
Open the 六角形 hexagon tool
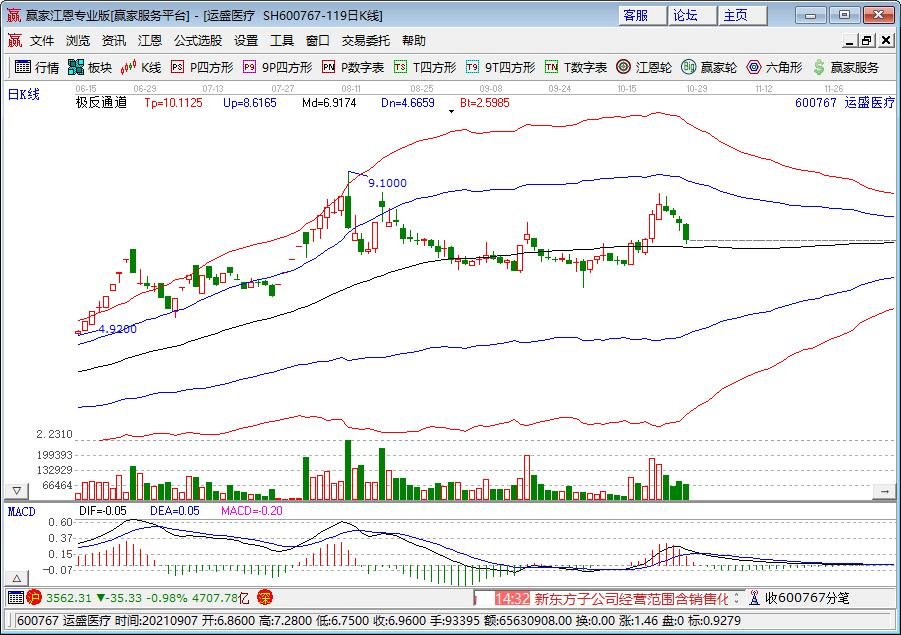point(774,68)
